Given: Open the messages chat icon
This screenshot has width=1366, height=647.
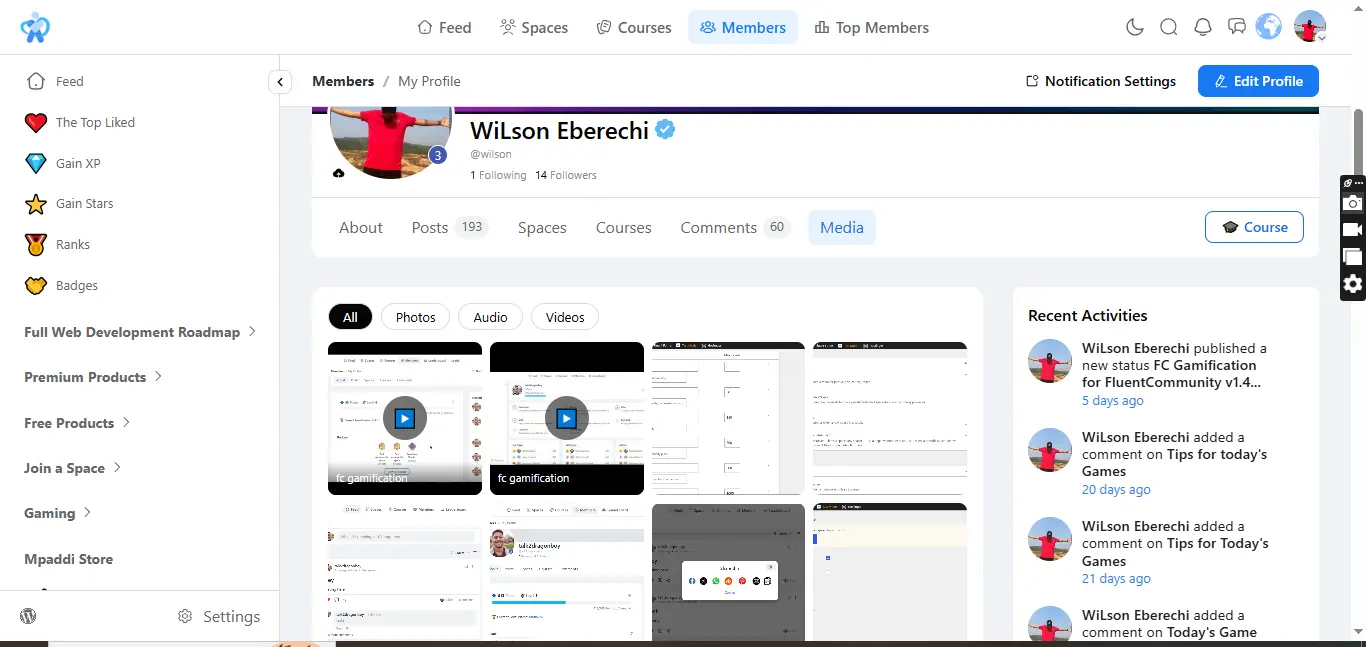Looking at the screenshot, I should pos(1237,28).
